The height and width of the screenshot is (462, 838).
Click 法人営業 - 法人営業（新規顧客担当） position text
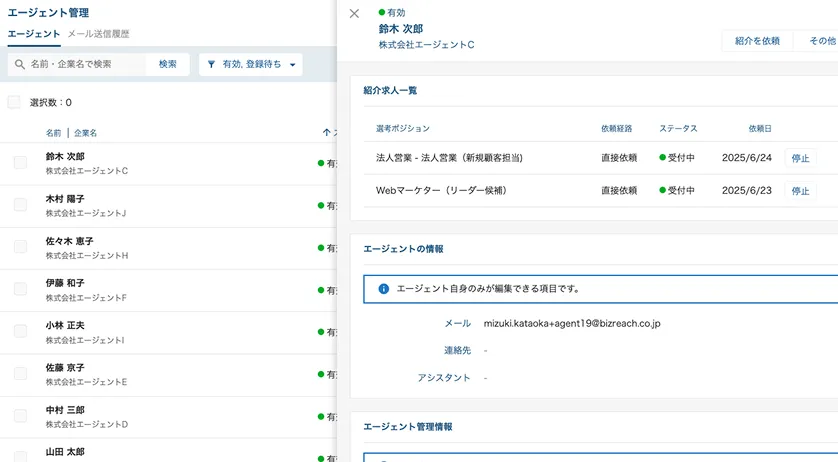pos(449,158)
